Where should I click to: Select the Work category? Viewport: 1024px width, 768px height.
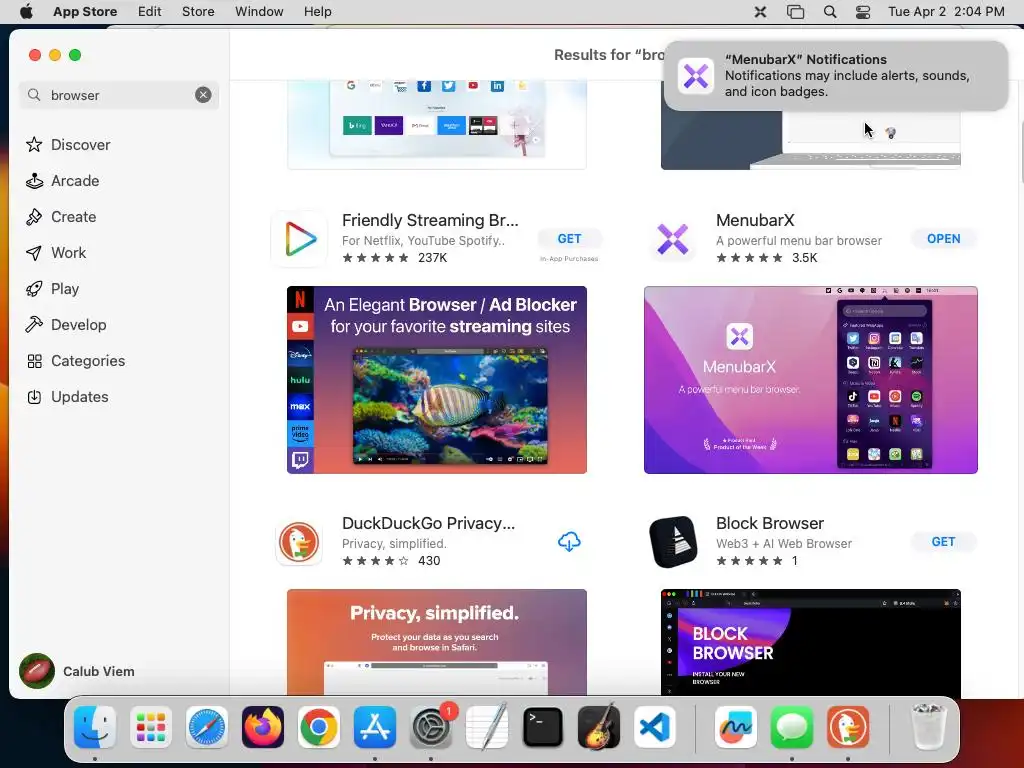[x=56, y=252]
